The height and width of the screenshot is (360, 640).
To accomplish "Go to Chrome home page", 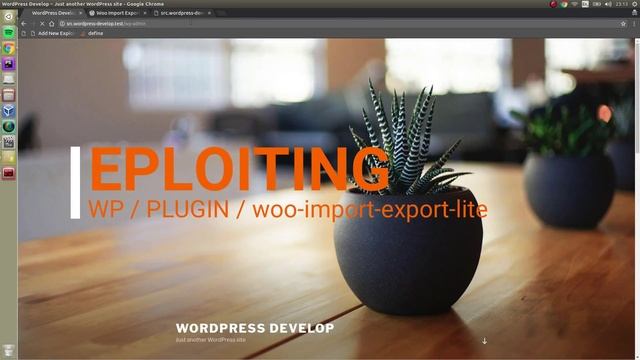I will click(51, 24).
